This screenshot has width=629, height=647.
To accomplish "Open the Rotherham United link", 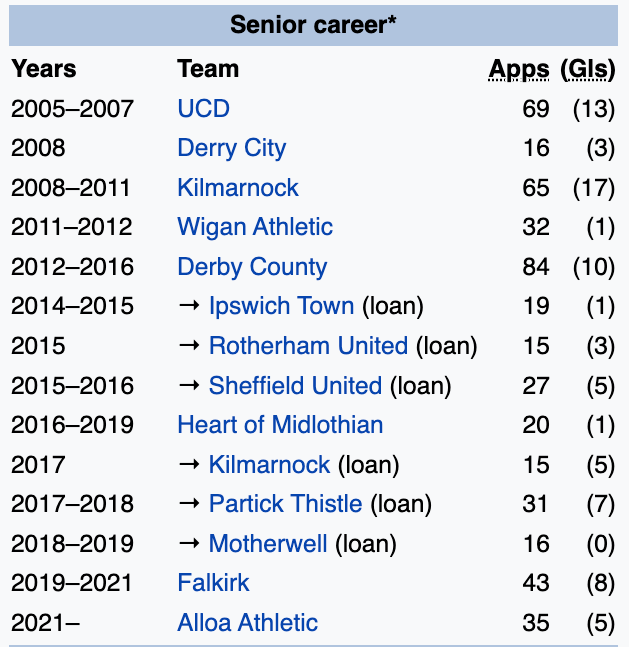I will tap(308, 346).
